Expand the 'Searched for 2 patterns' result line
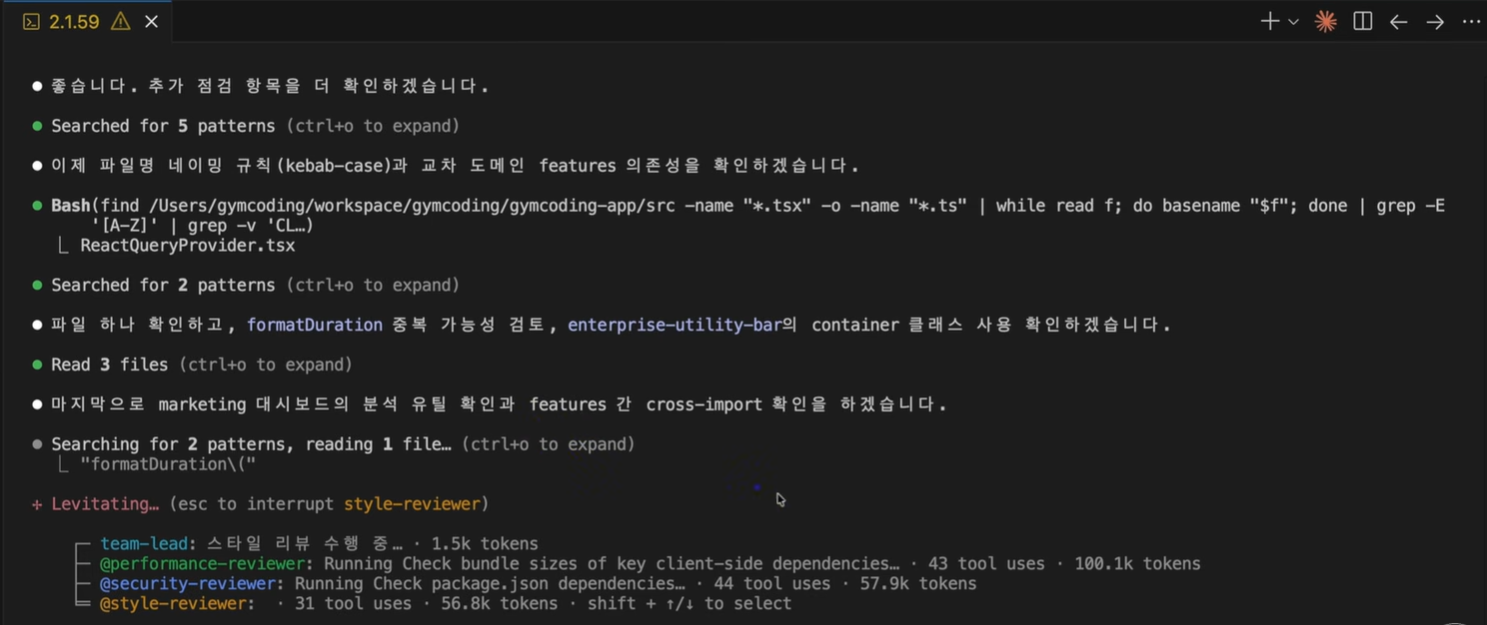The image size is (1487, 625). pos(255,285)
